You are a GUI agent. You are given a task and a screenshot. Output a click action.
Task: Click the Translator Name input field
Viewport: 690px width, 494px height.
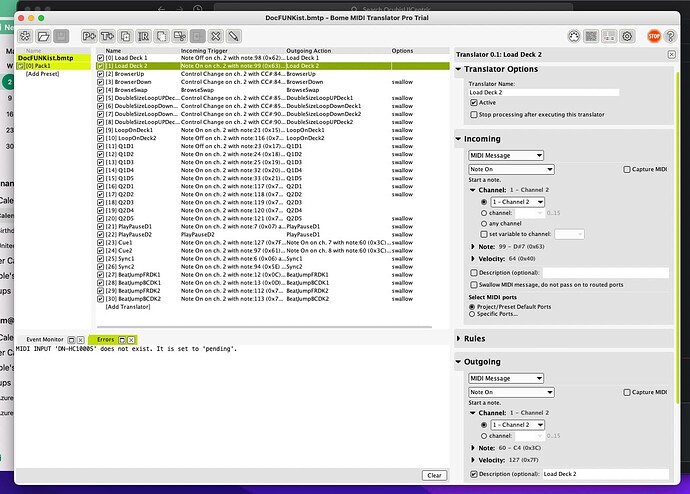click(543, 92)
